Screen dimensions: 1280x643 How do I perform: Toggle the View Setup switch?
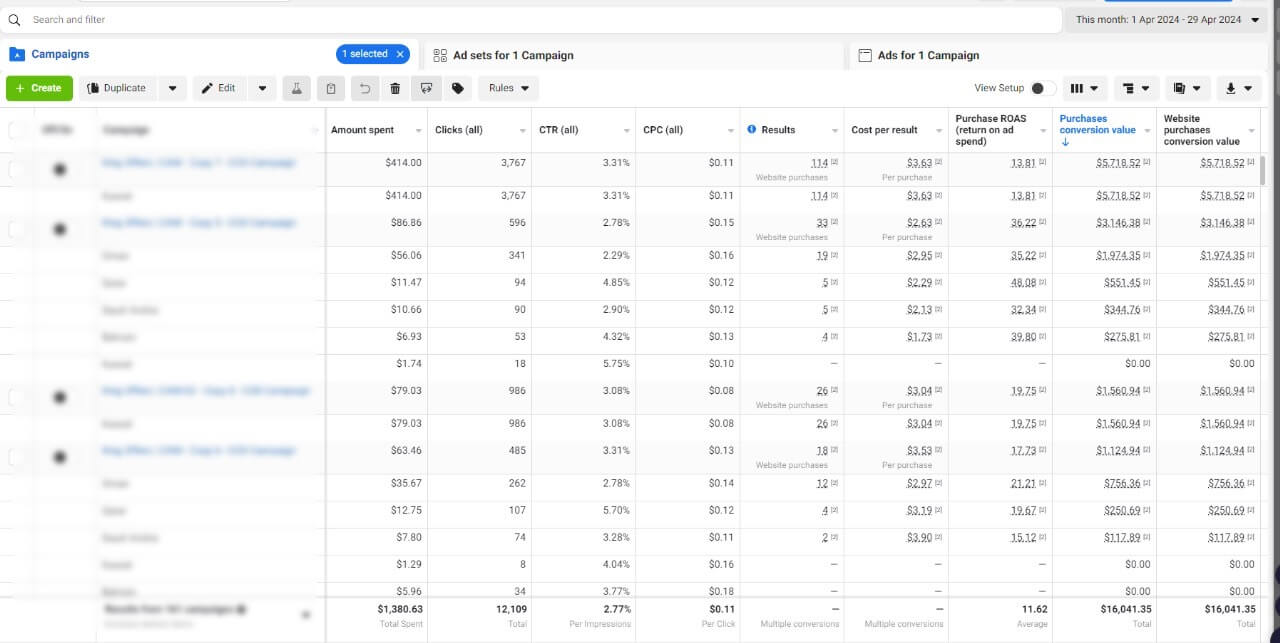point(1042,88)
